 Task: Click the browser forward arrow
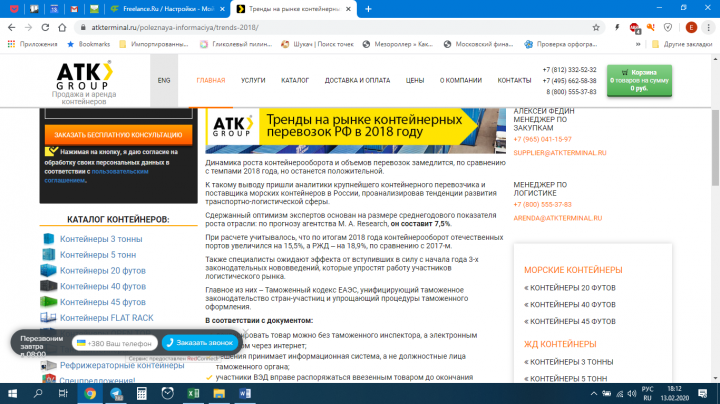coord(28,28)
